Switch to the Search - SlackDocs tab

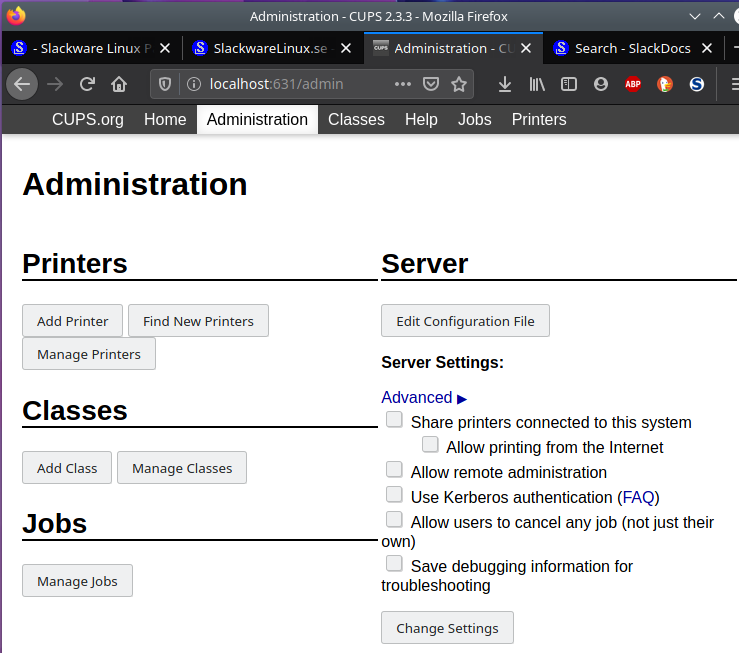633,48
